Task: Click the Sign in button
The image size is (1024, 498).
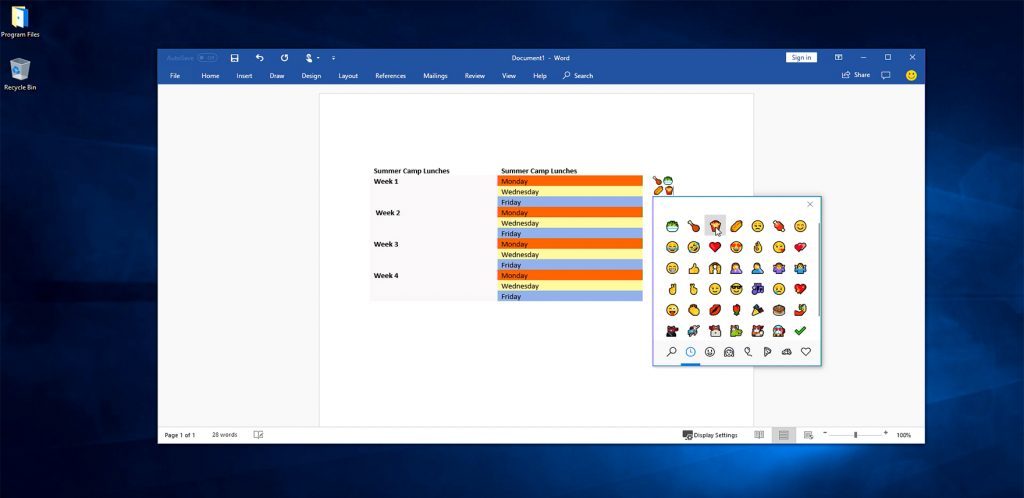Action: click(x=801, y=57)
